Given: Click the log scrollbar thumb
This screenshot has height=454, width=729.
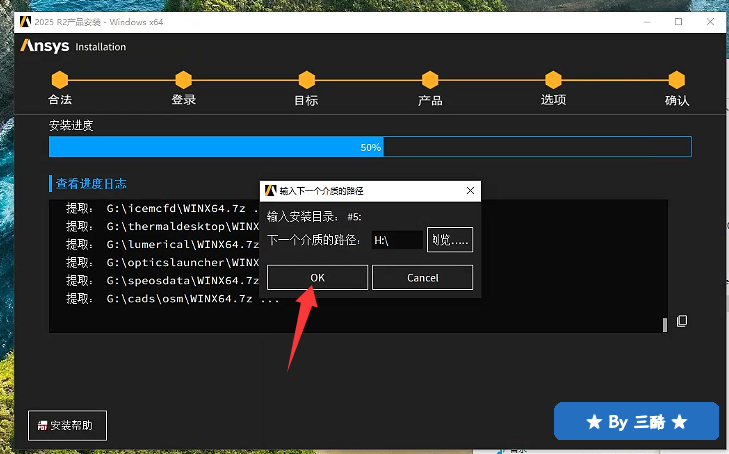Looking at the screenshot, I should pos(665,325).
